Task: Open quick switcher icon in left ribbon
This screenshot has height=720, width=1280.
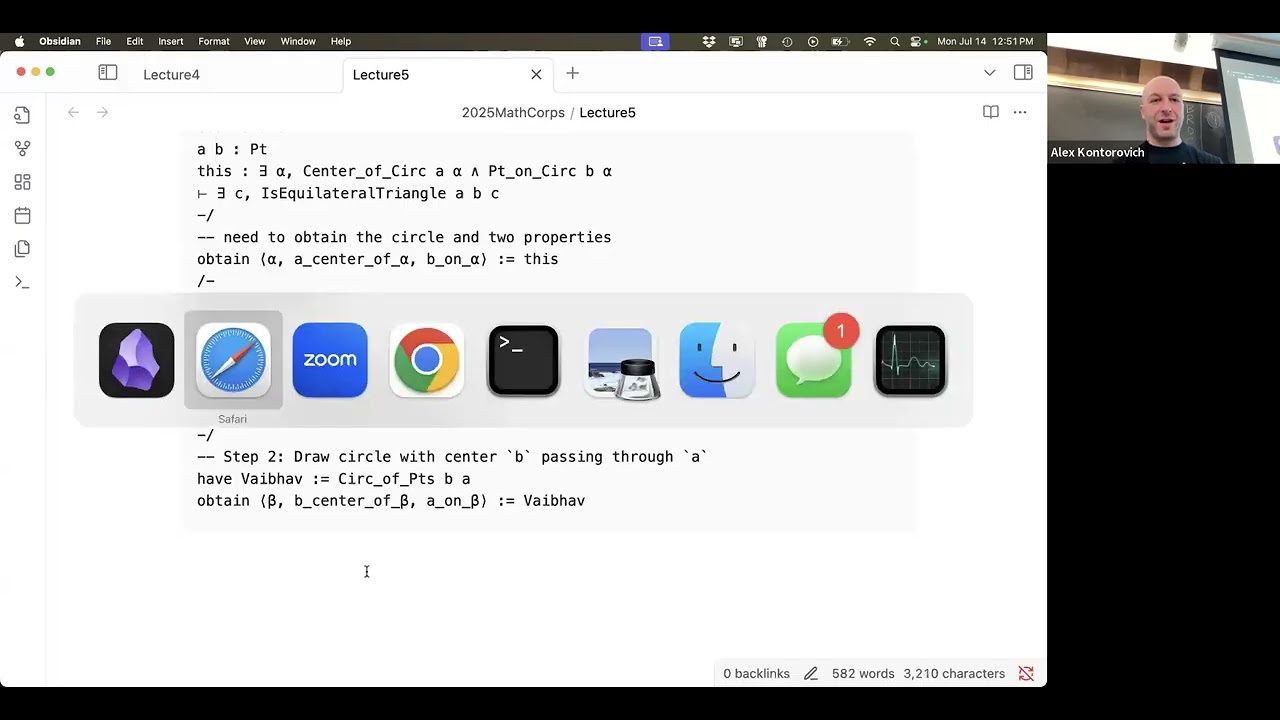Action: tap(22, 115)
